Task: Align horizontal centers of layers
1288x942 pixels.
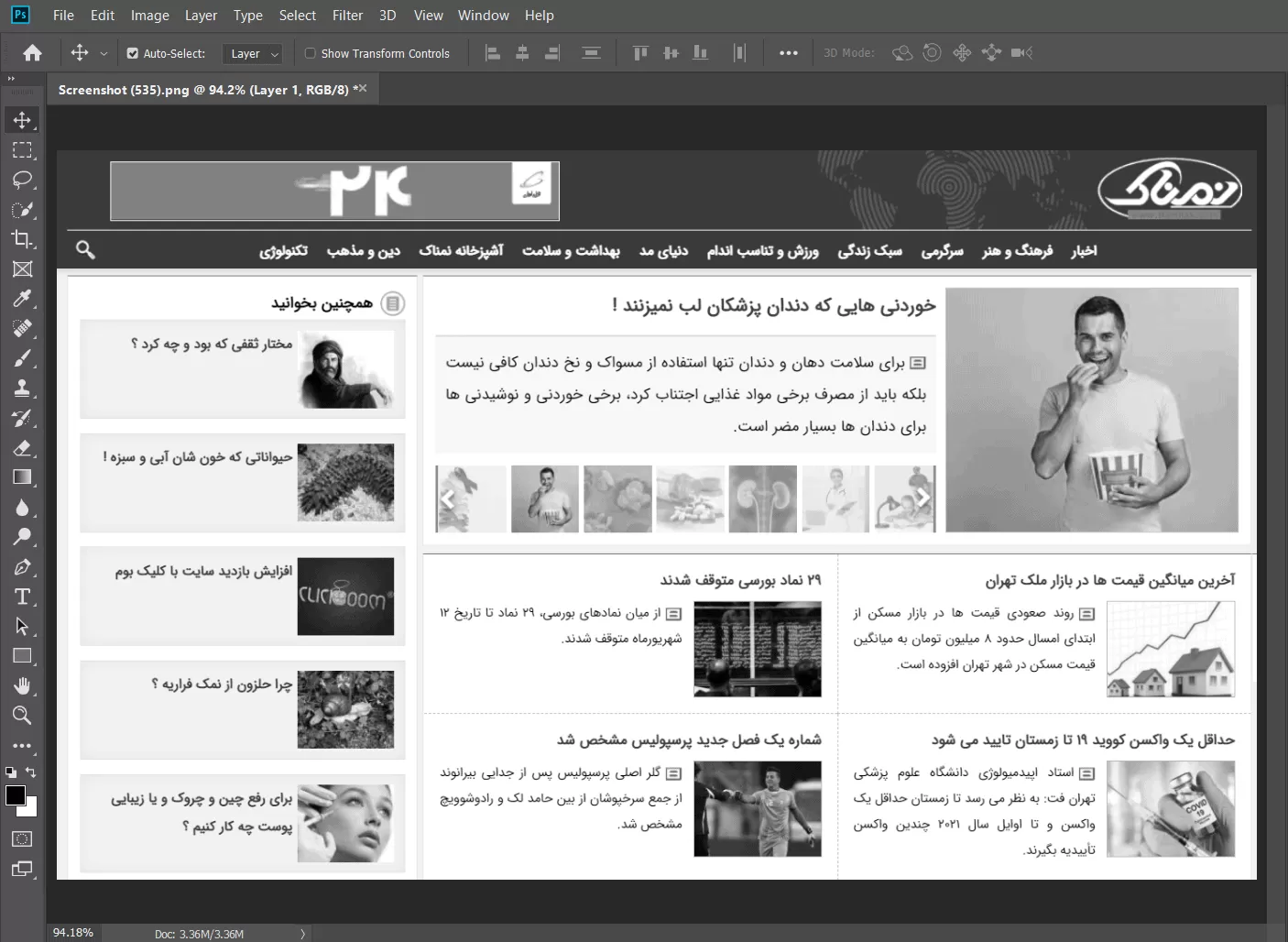Action: [522, 53]
